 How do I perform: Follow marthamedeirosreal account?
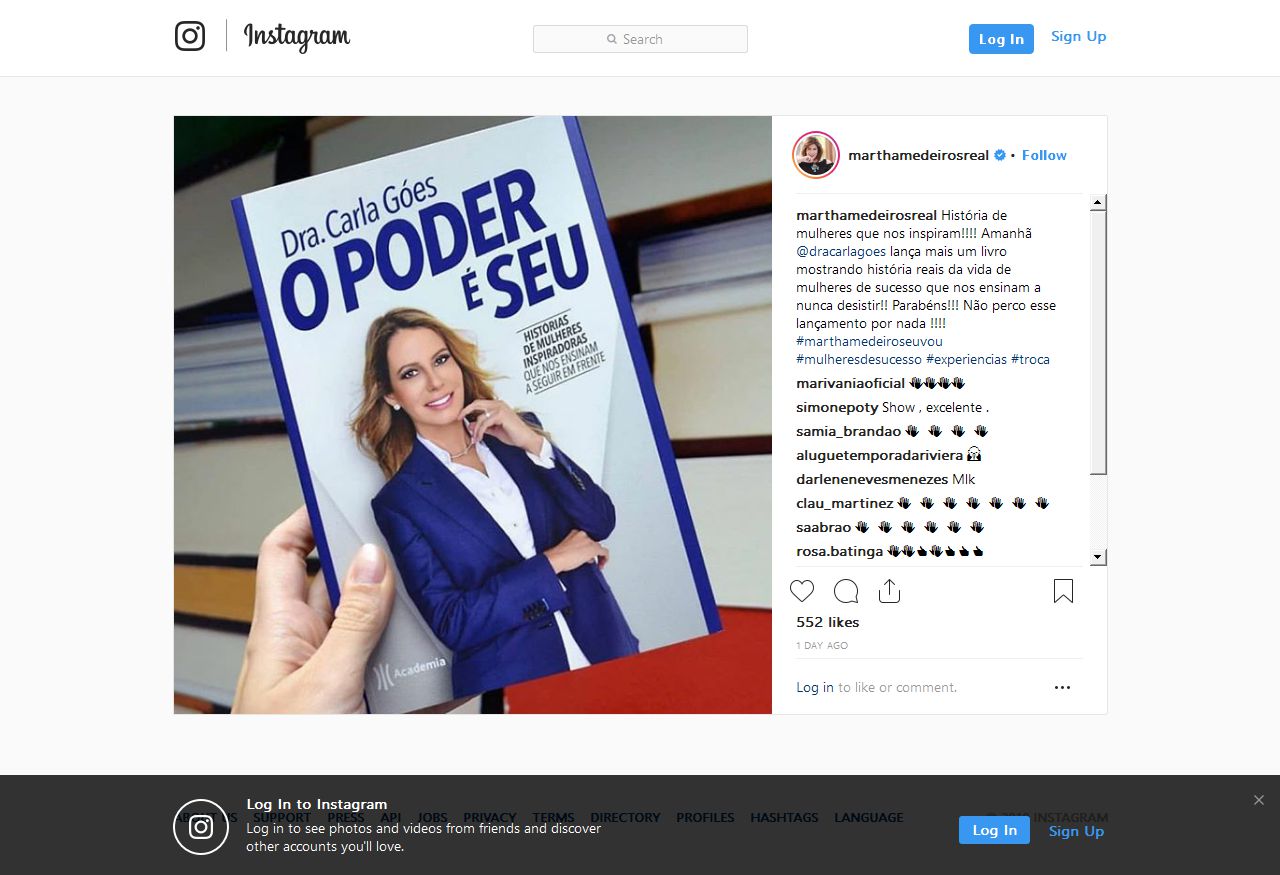click(x=1044, y=155)
